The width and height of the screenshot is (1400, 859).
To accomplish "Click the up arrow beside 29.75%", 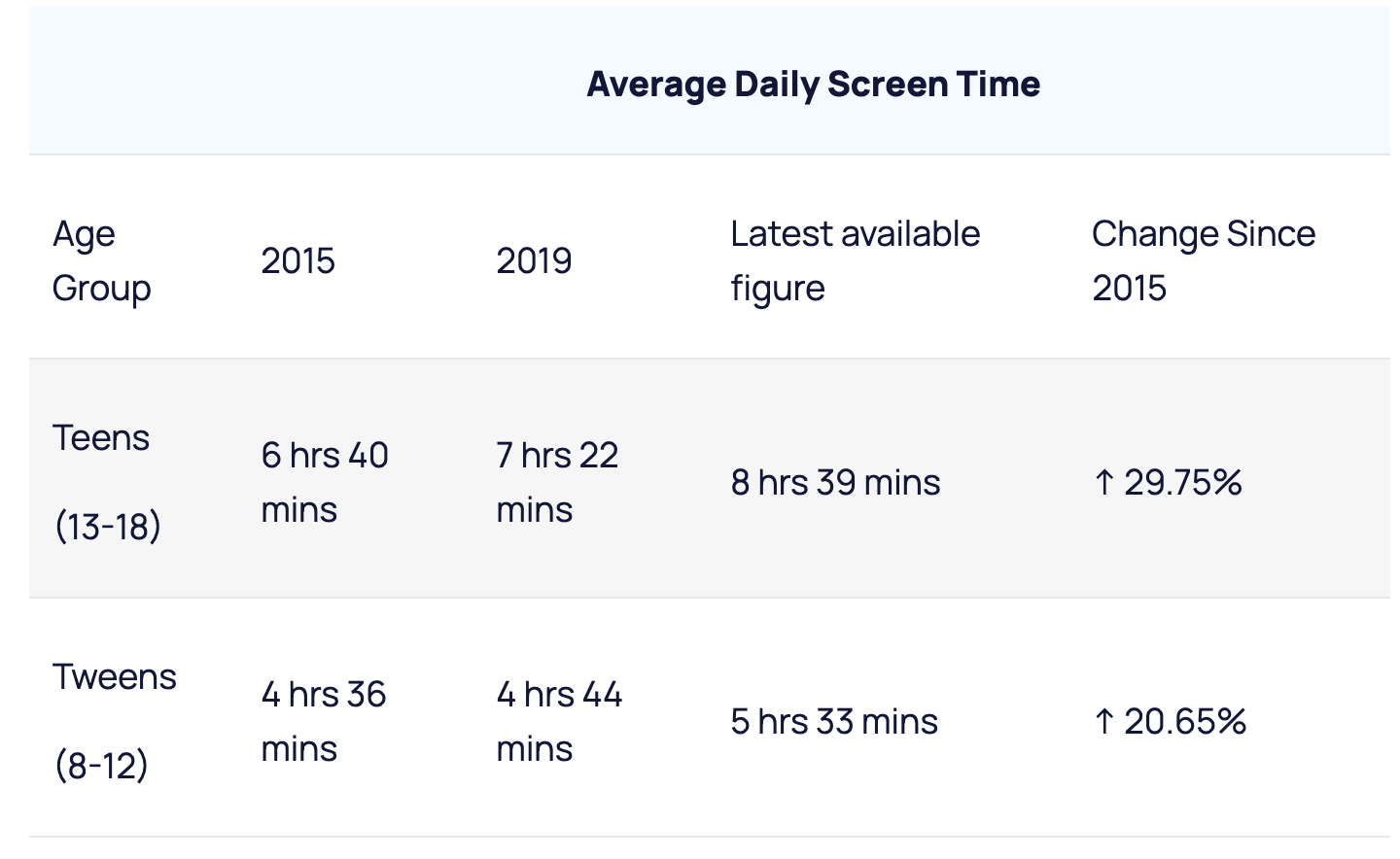I will point(1103,482).
